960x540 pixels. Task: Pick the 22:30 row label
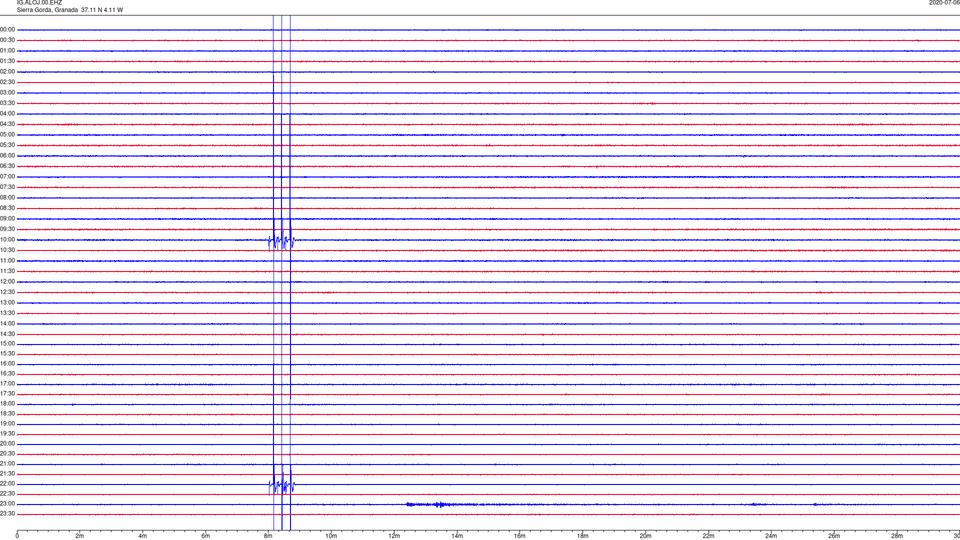point(7,493)
